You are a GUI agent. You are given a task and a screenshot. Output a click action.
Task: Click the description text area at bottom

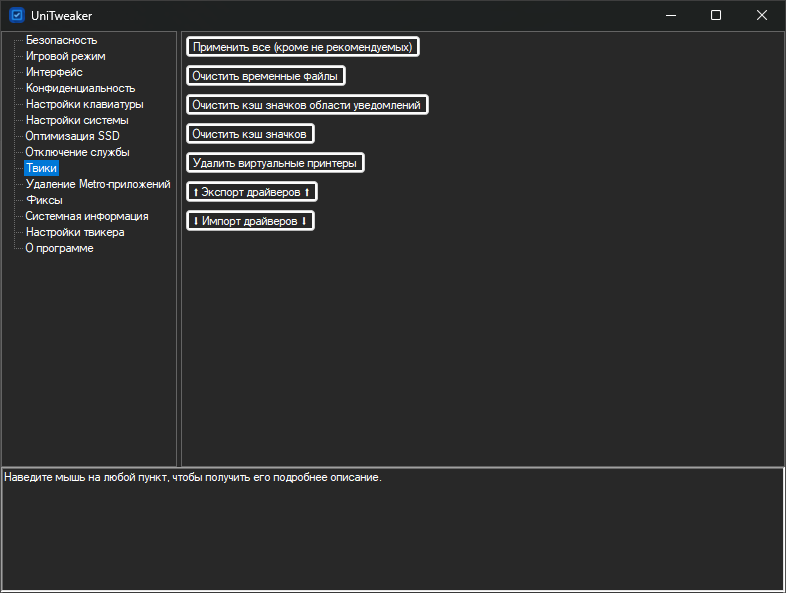pyautogui.click(x=393, y=529)
